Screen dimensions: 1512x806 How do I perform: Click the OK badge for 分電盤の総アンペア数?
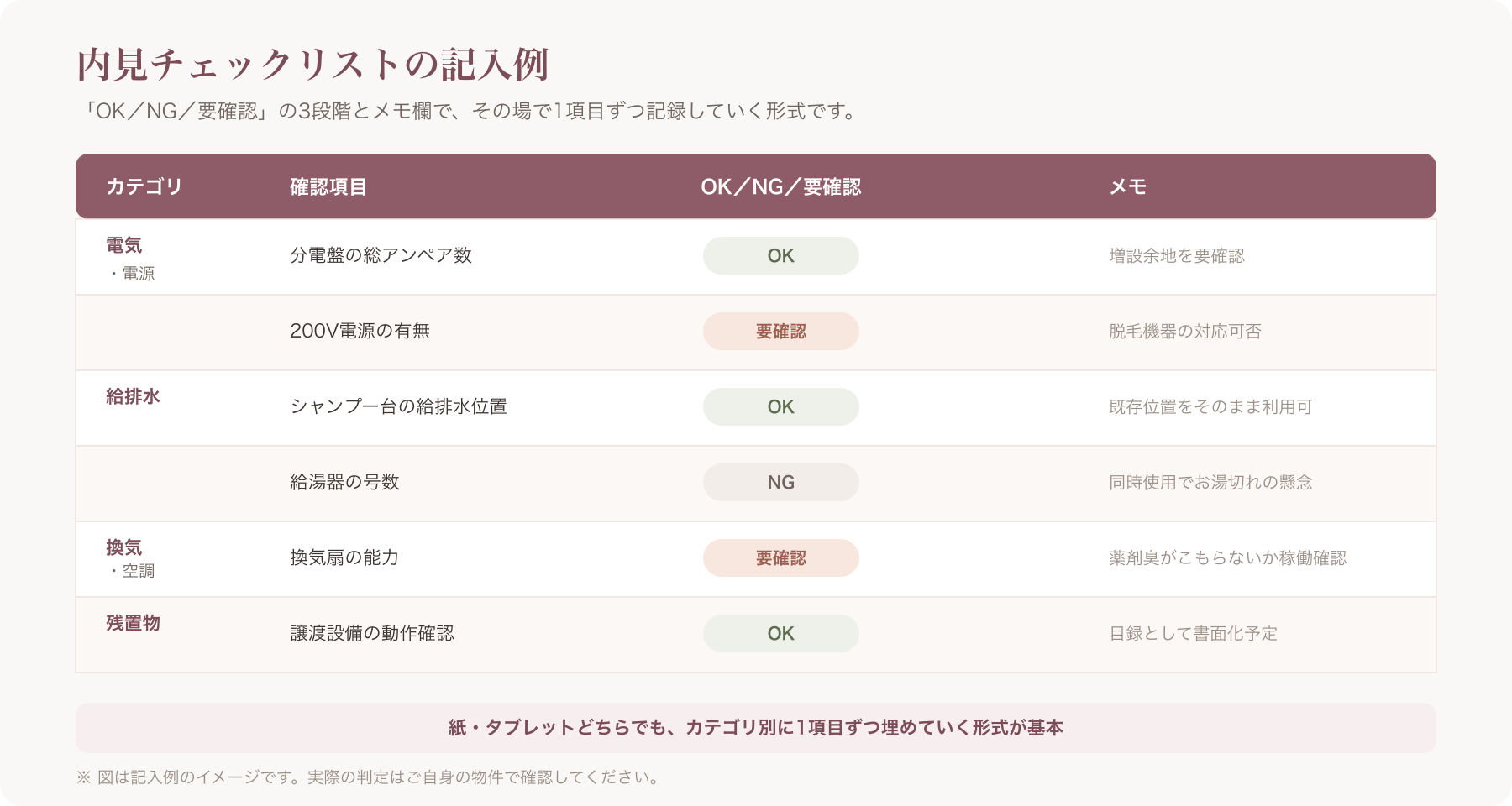coord(781,255)
